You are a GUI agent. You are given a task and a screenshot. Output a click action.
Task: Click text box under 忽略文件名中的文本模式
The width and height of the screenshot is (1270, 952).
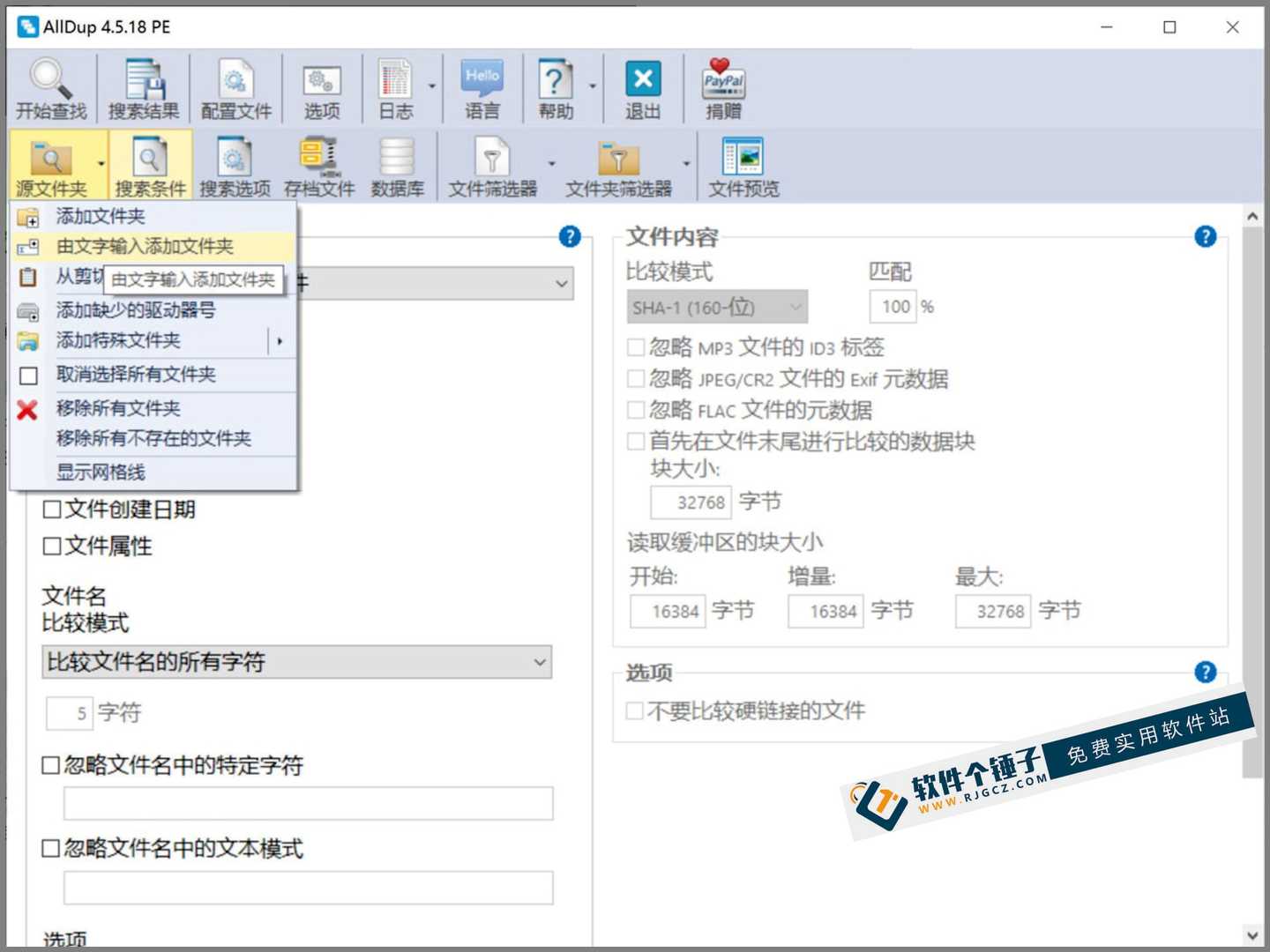[309, 888]
